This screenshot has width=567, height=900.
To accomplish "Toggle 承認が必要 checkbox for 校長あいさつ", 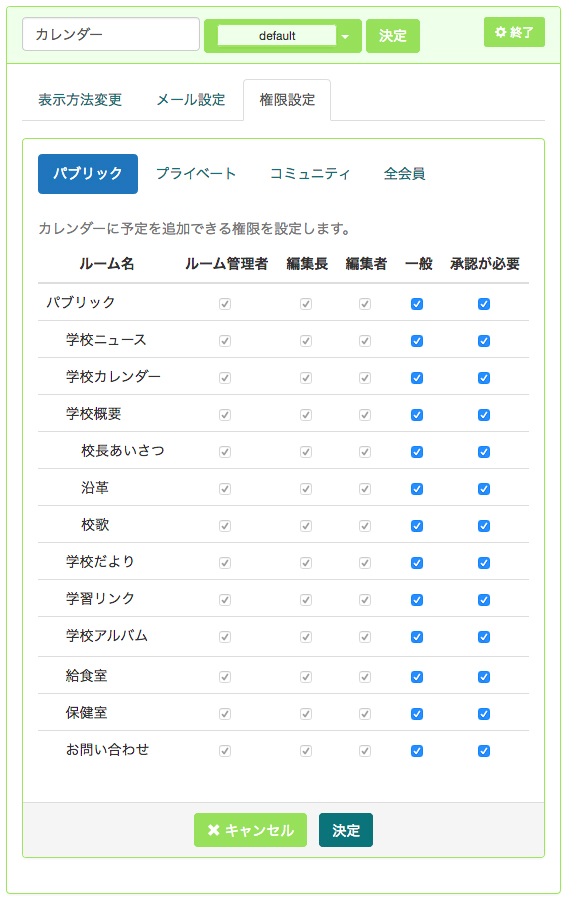I will click(484, 452).
